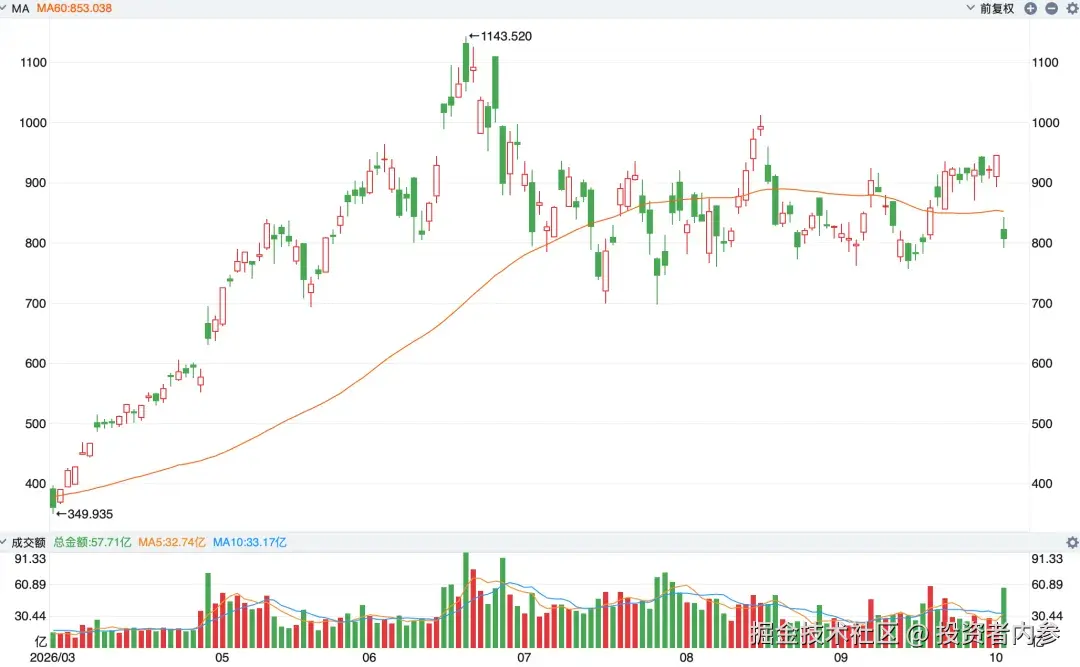Click the 总金额:57.71亿 value
Image resolution: width=1080 pixels, height=667 pixels.
(92, 542)
